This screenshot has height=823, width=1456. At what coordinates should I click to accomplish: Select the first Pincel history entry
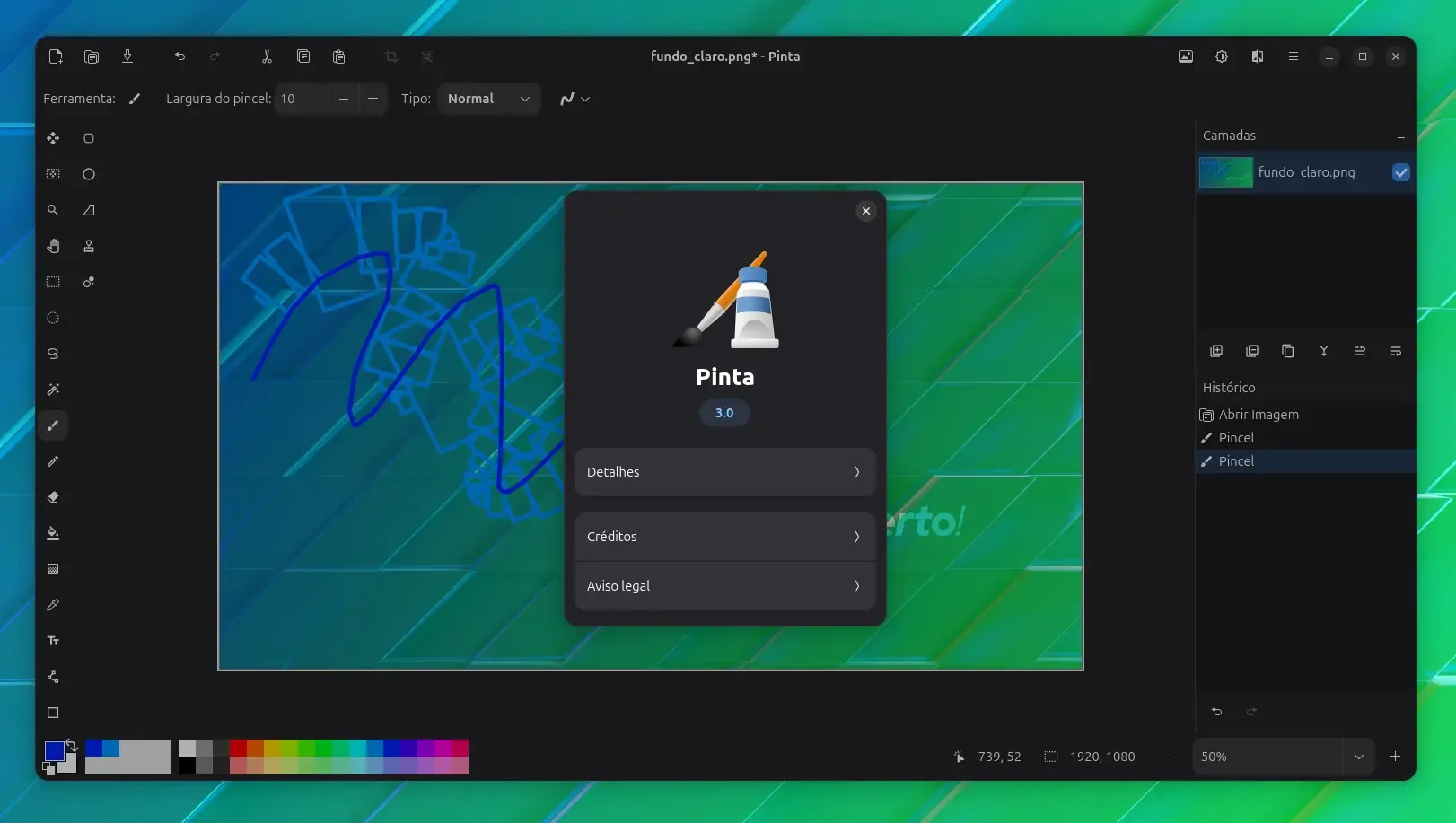[x=1306, y=438]
